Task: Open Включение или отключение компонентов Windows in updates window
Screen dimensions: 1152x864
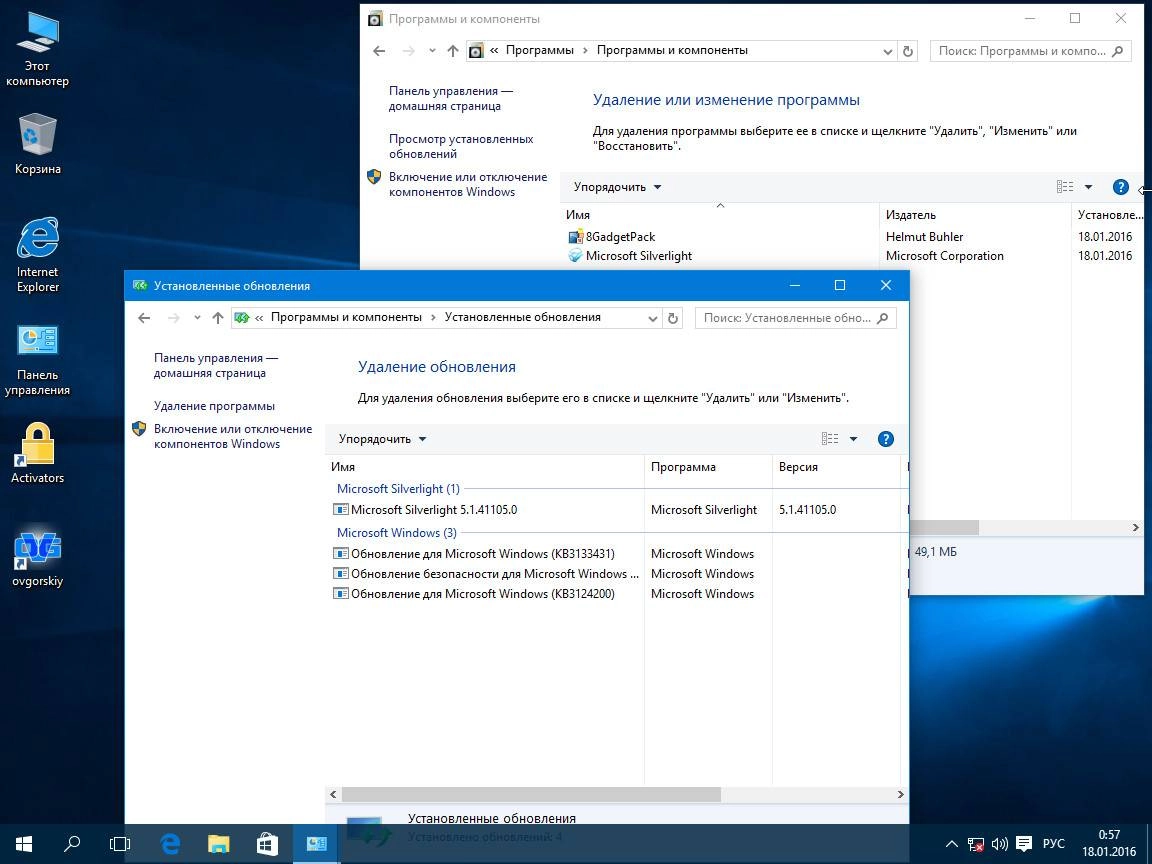Action: tap(232, 436)
